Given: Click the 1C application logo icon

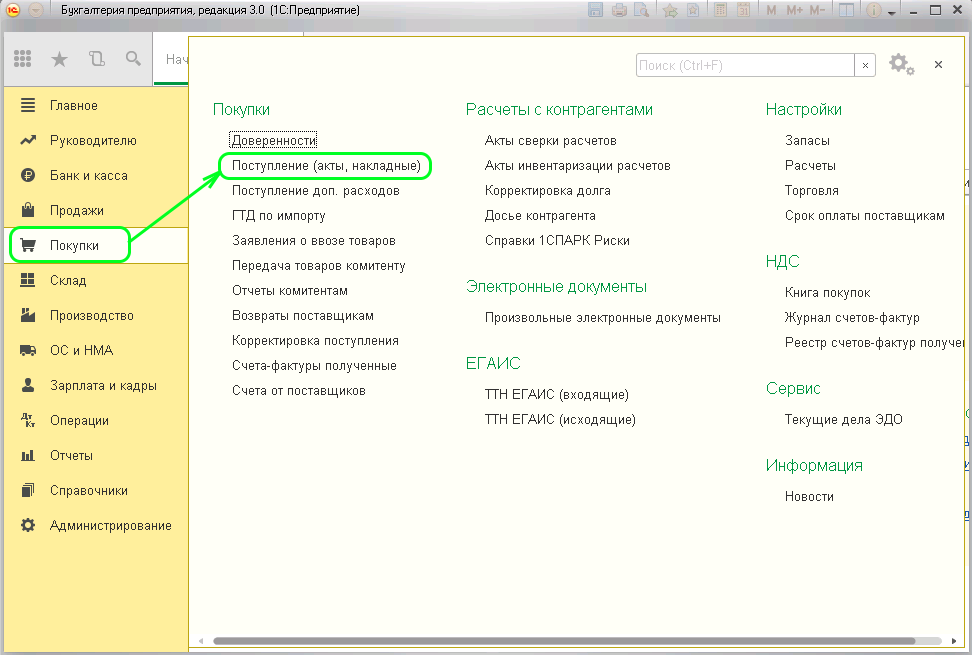Looking at the screenshot, I should click(x=13, y=10).
